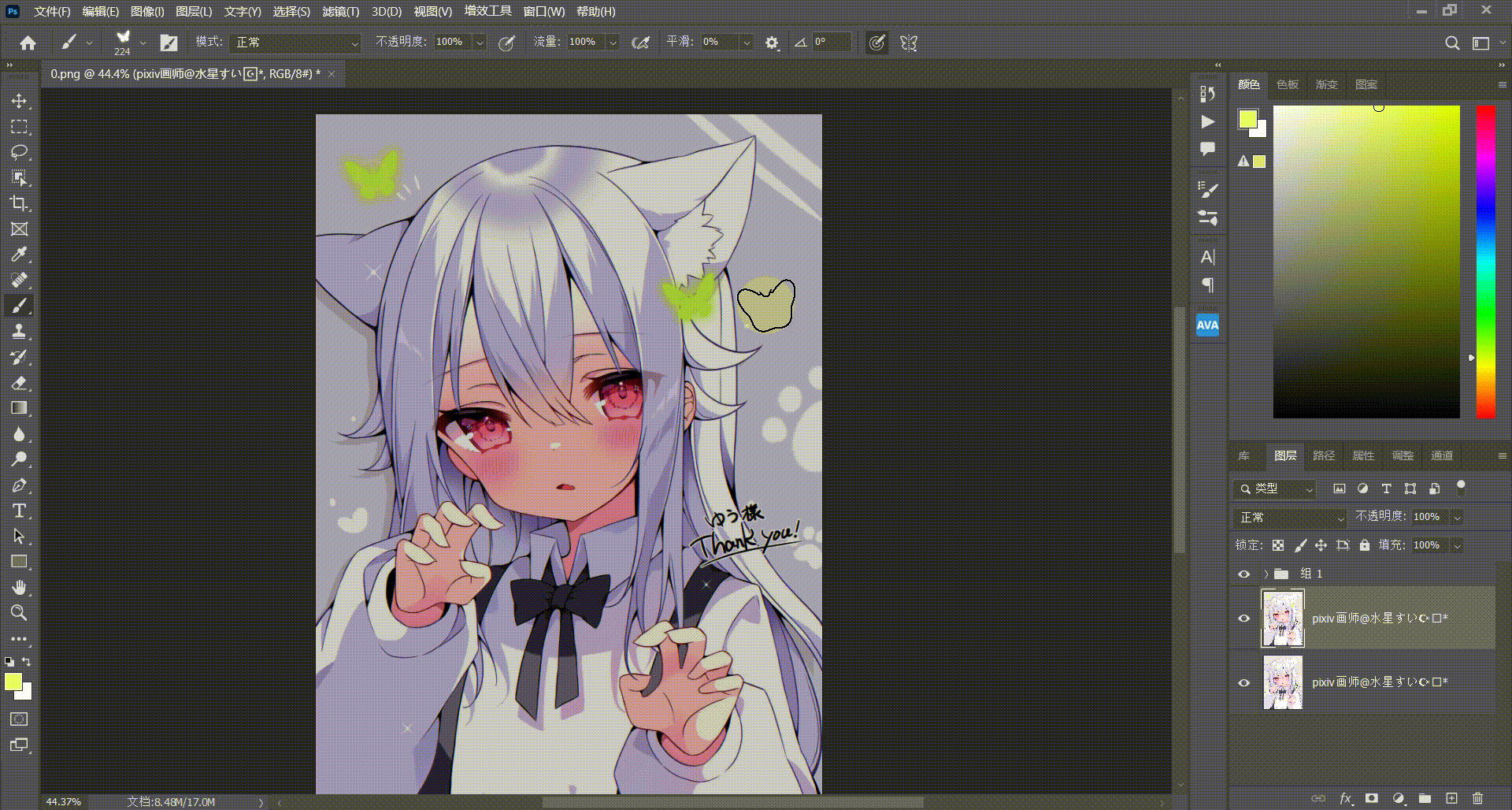Screen dimensions: 1512x810
Task: Select the Blur tool
Action: [x=19, y=433]
